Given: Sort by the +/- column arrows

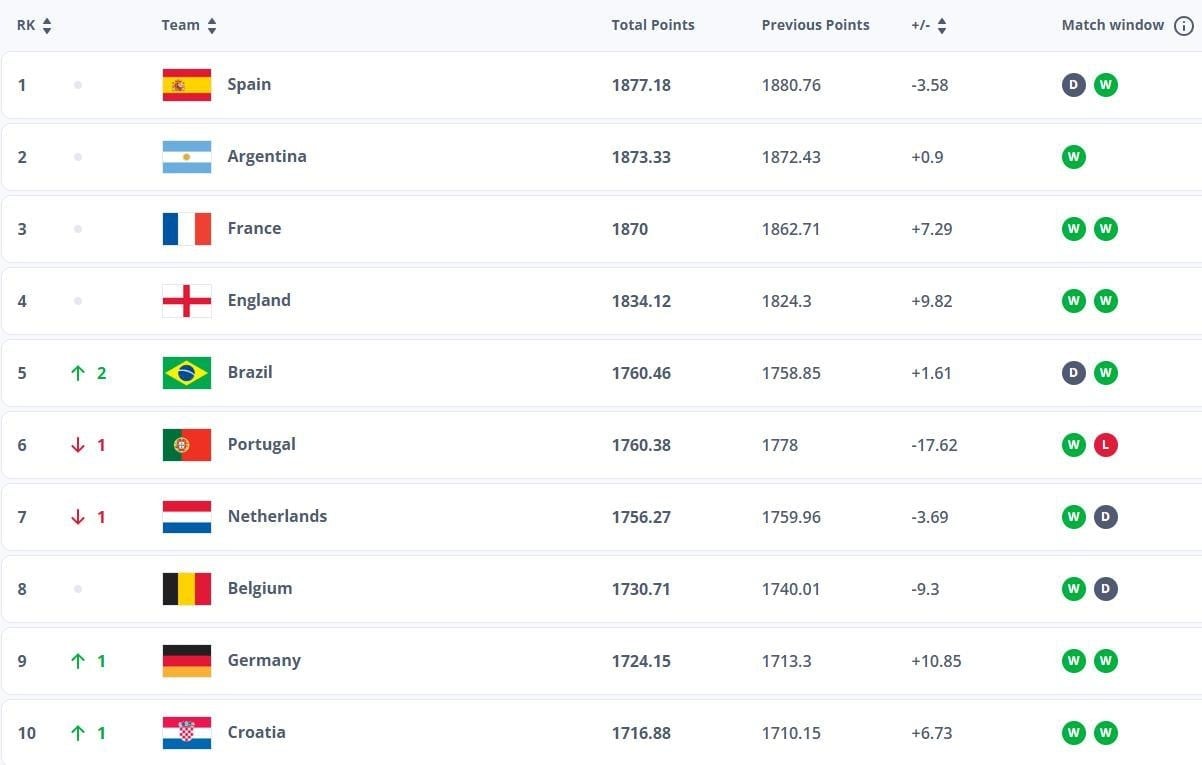Looking at the screenshot, I should click(942, 26).
